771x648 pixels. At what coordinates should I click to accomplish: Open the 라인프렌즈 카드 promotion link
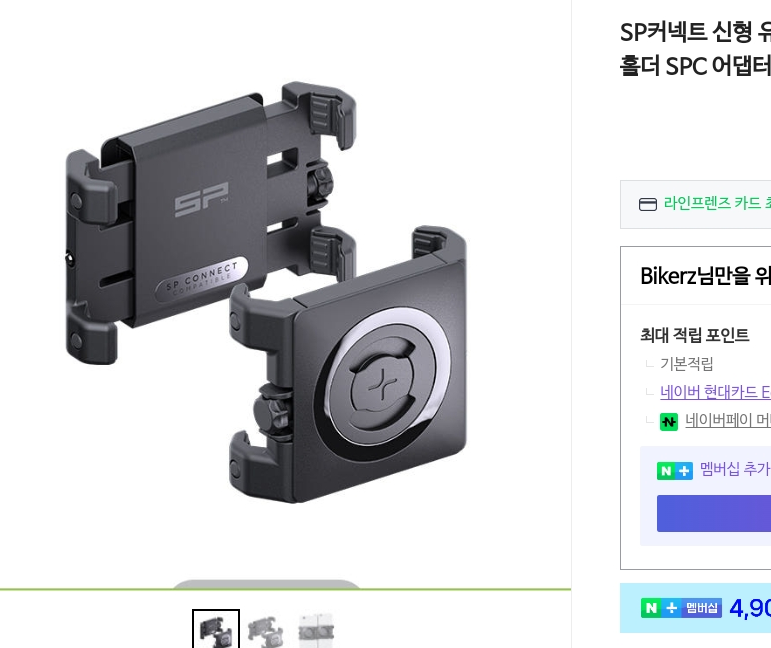click(x=717, y=203)
